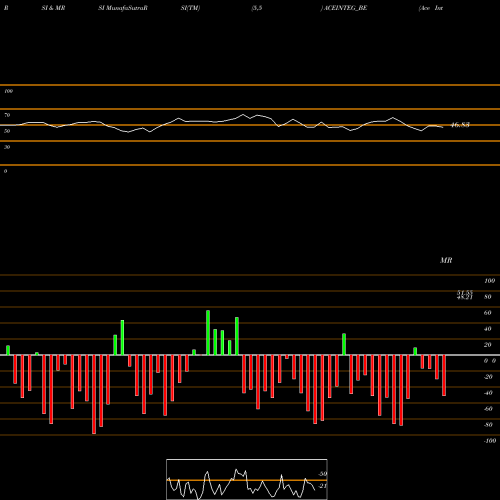Screen dimensions: 500x500
Task: Click the (Ace Int company name in the title
Action: point(431,8)
